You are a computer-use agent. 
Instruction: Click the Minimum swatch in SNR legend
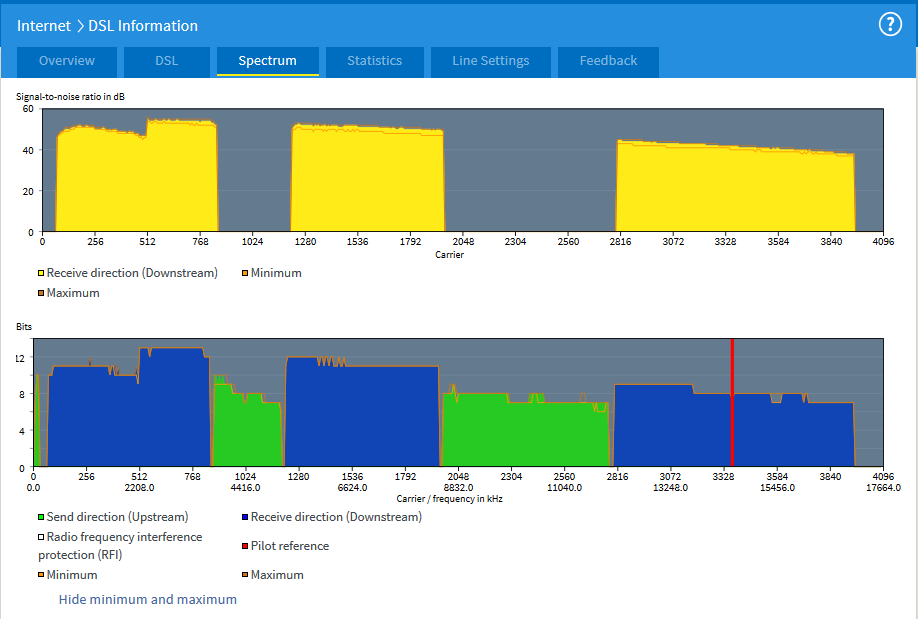click(245, 273)
